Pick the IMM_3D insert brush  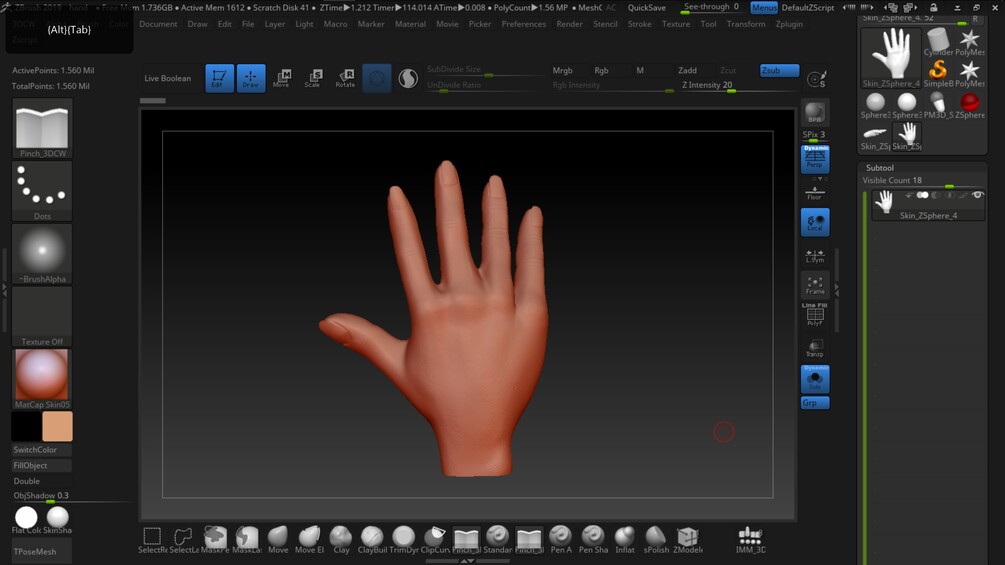[x=750, y=540]
